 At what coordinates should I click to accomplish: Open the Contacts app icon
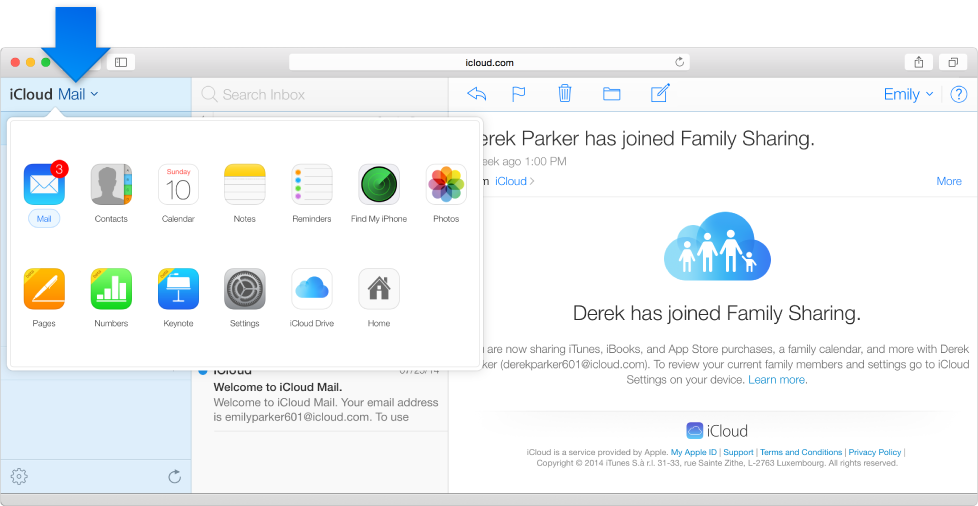coord(111,185)
